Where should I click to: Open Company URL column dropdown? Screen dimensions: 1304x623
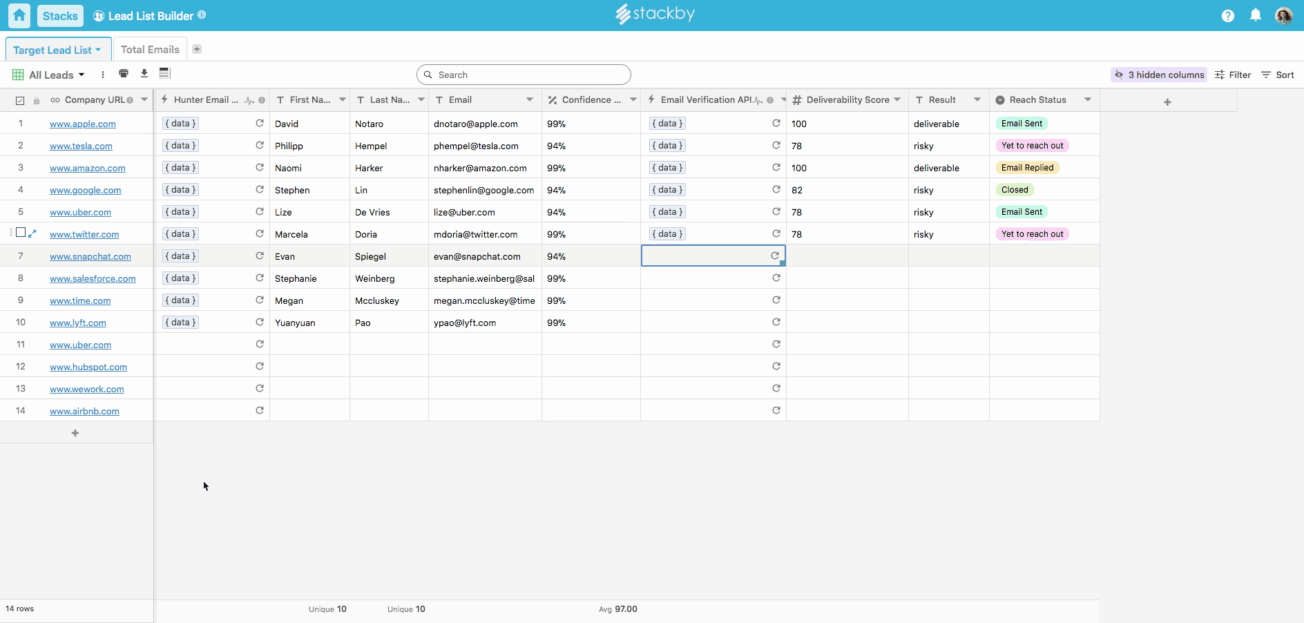(144, 100)
